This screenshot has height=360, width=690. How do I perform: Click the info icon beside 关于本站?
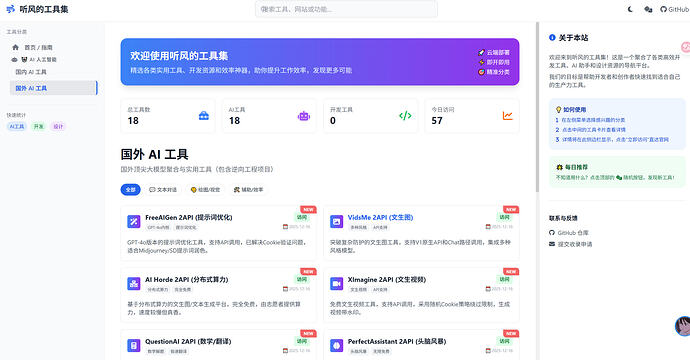[552, 38]
